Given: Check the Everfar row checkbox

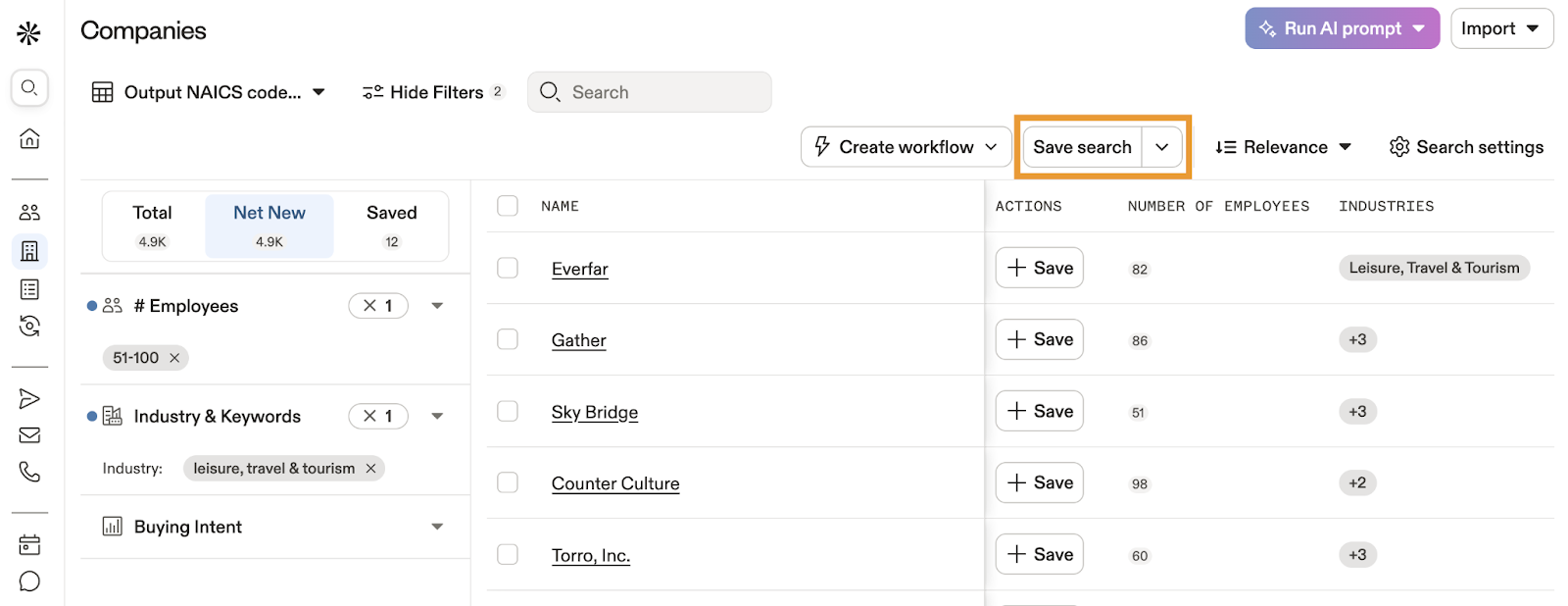Looking at the screenshot, I should [x=508, y=268].
